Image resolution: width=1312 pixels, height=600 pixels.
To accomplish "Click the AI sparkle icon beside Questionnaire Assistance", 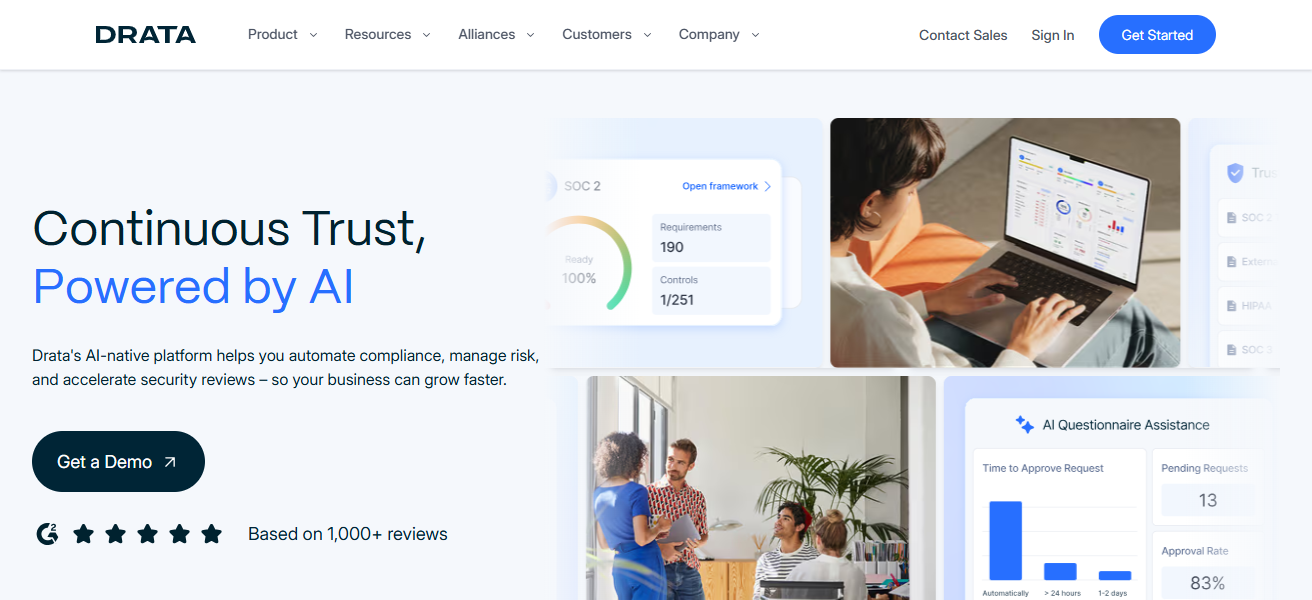I will pos(1024,425).
